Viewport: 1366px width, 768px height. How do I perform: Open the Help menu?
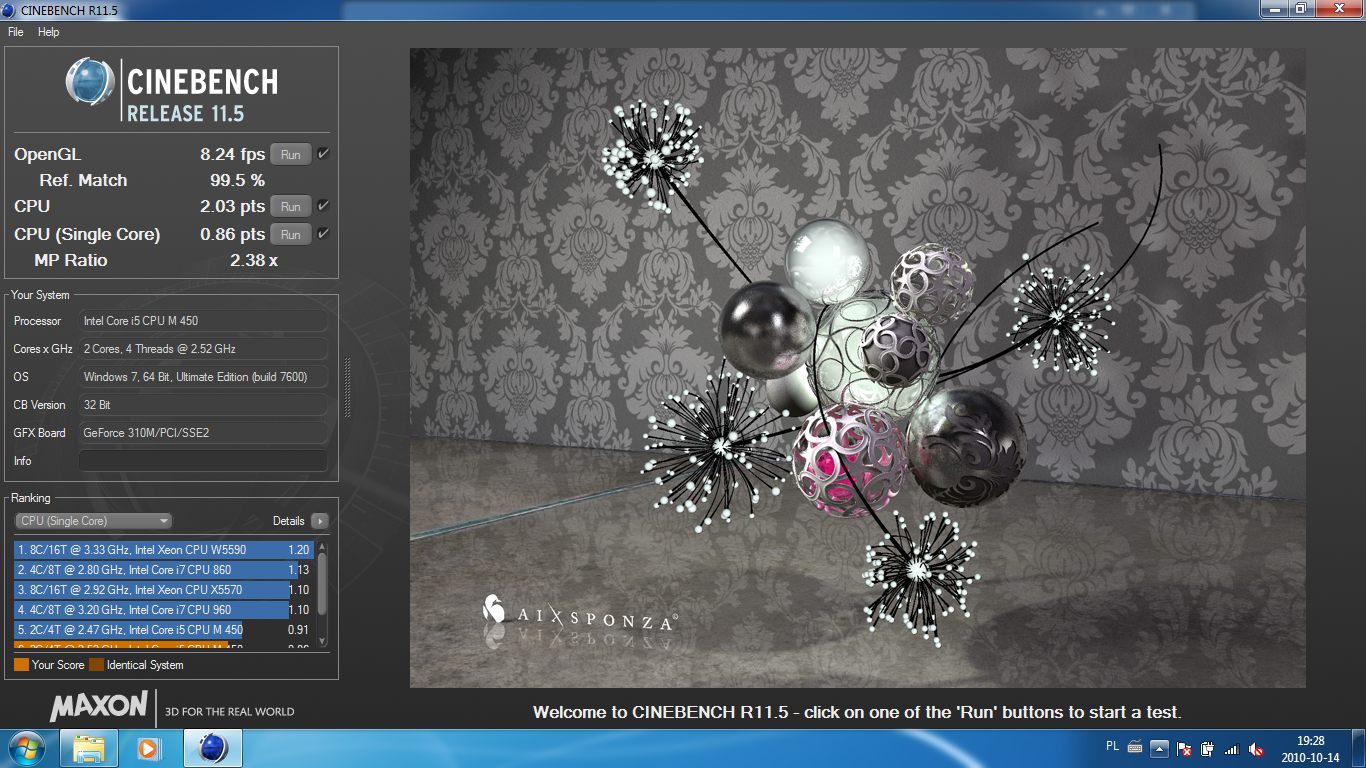tap(48, 32)
